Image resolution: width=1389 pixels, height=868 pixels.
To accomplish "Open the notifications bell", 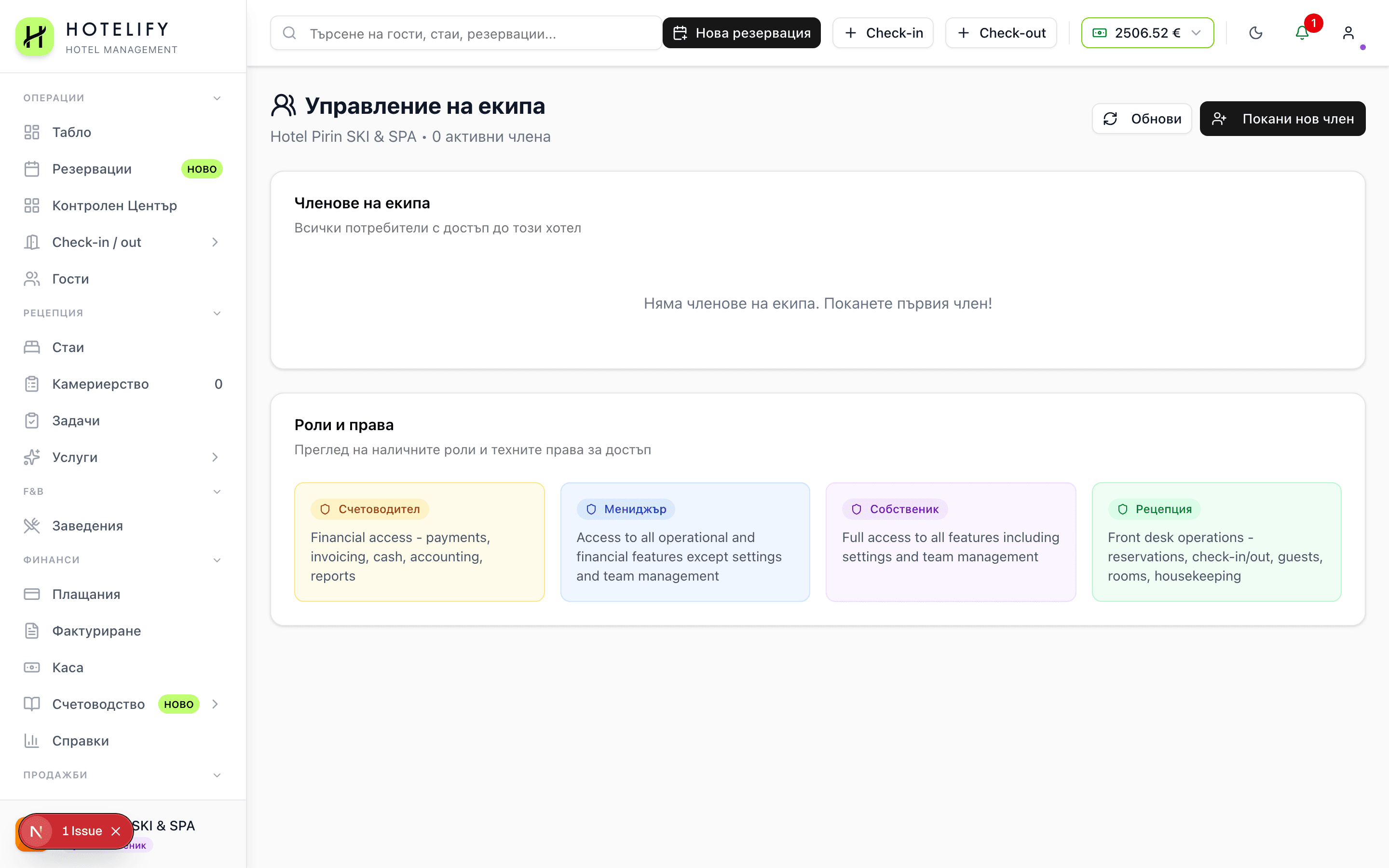I will pos(1302,33).
